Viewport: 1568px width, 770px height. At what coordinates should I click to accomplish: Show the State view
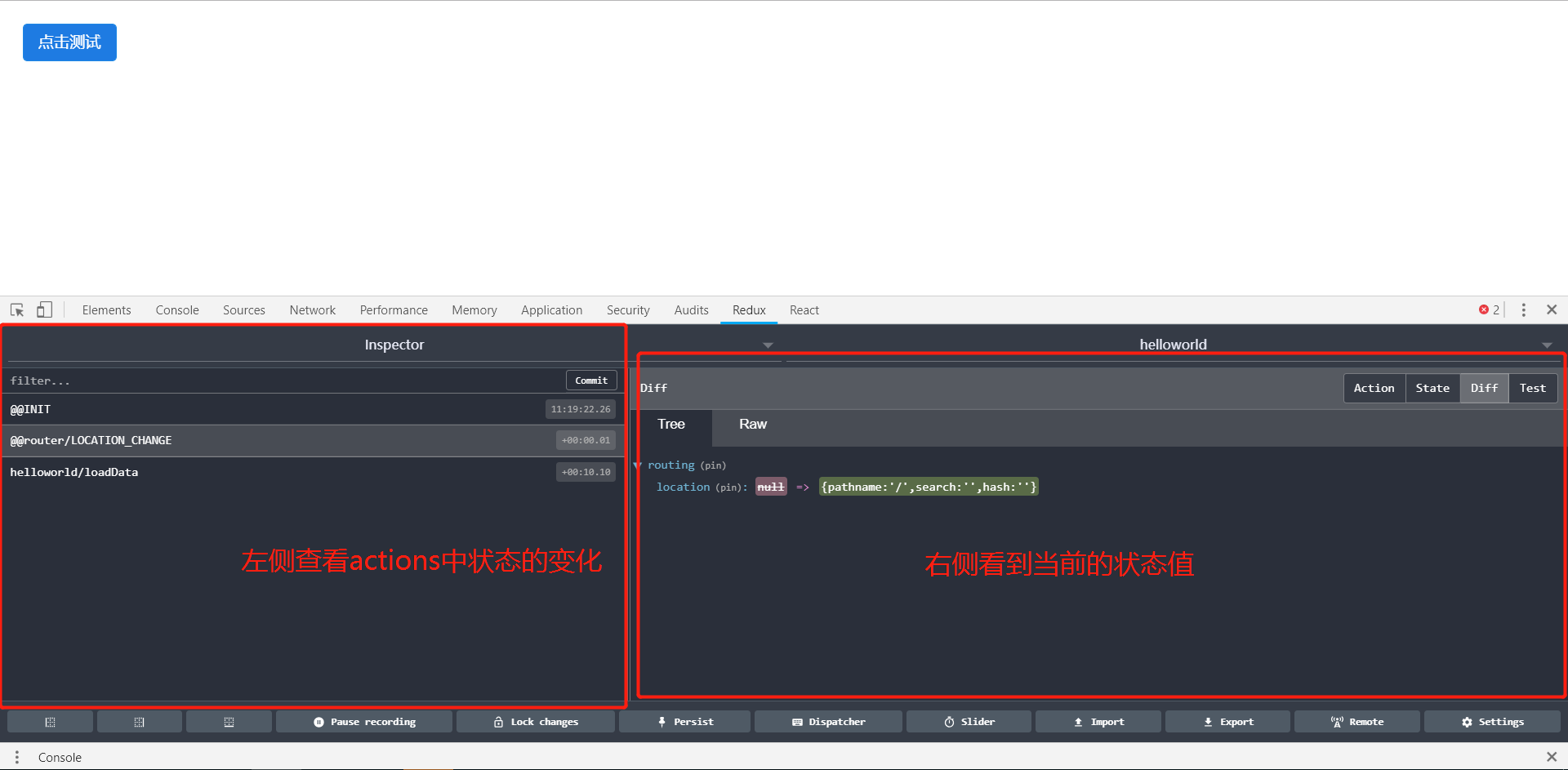pyautogui.click(x=1432, y=389)
